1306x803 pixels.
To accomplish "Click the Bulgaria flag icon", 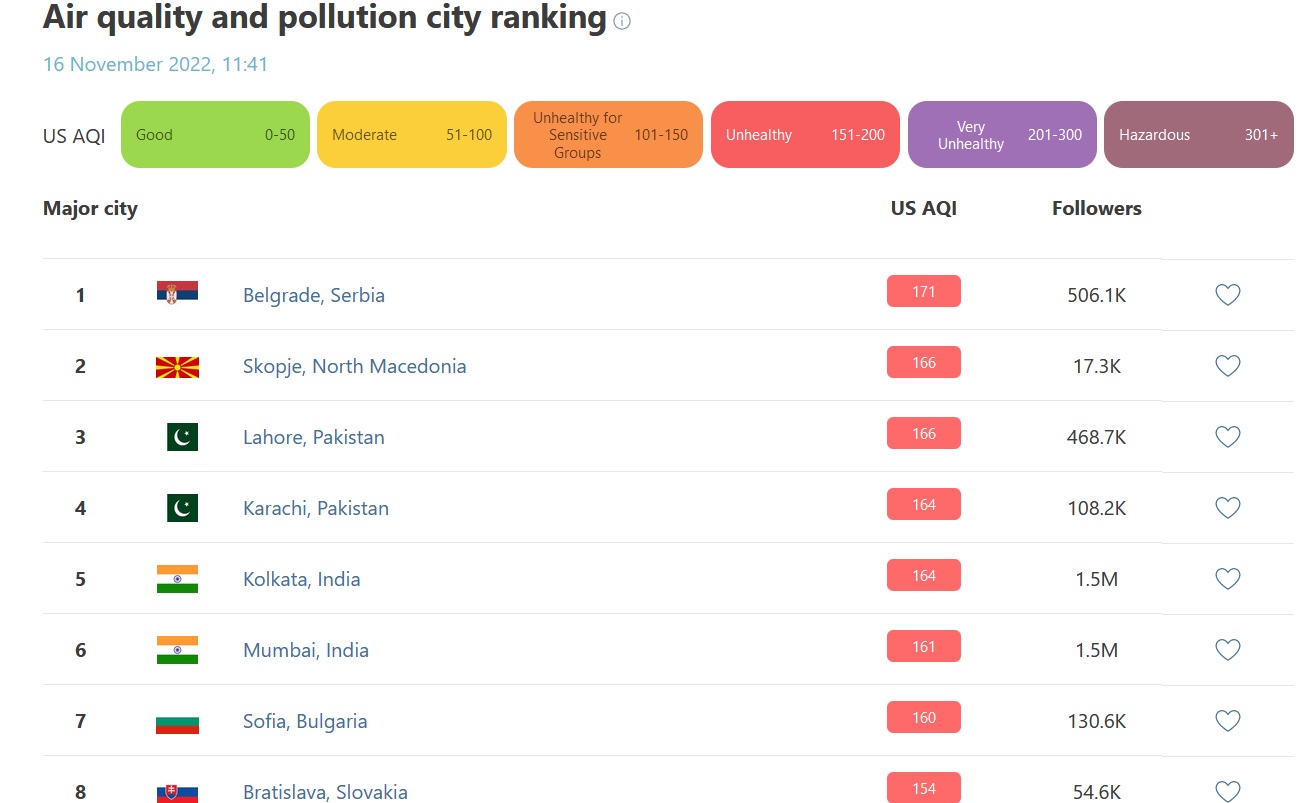I will [177, 722].
